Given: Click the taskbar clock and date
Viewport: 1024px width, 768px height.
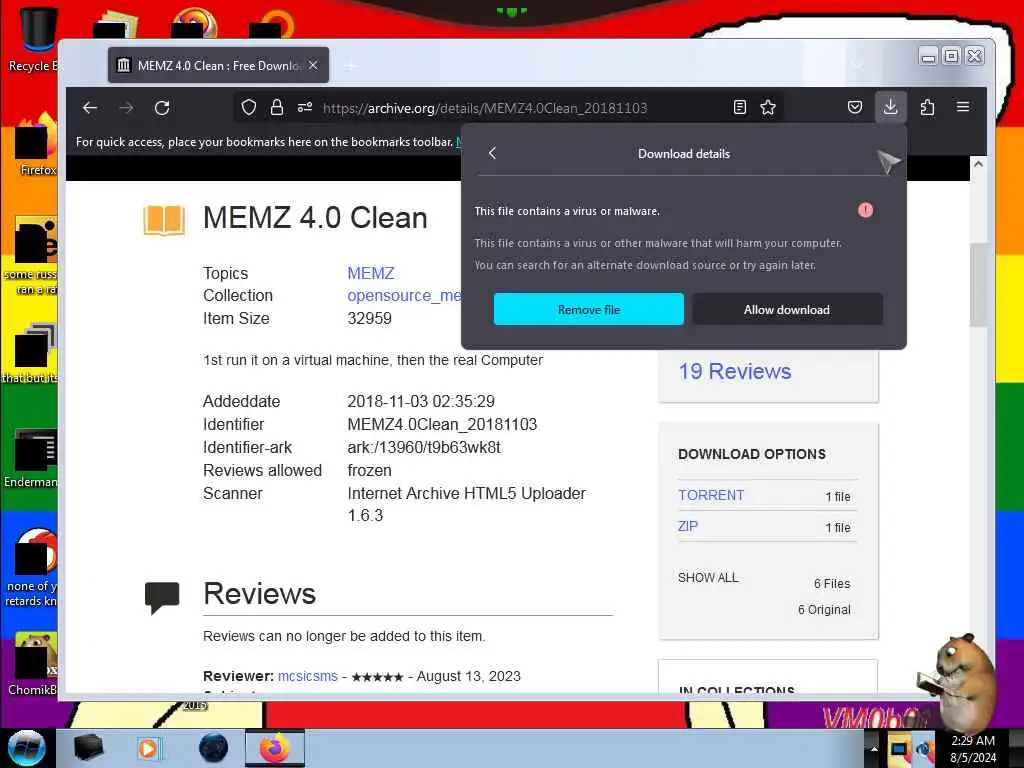Looking at the screenshot, I should 973,749.
